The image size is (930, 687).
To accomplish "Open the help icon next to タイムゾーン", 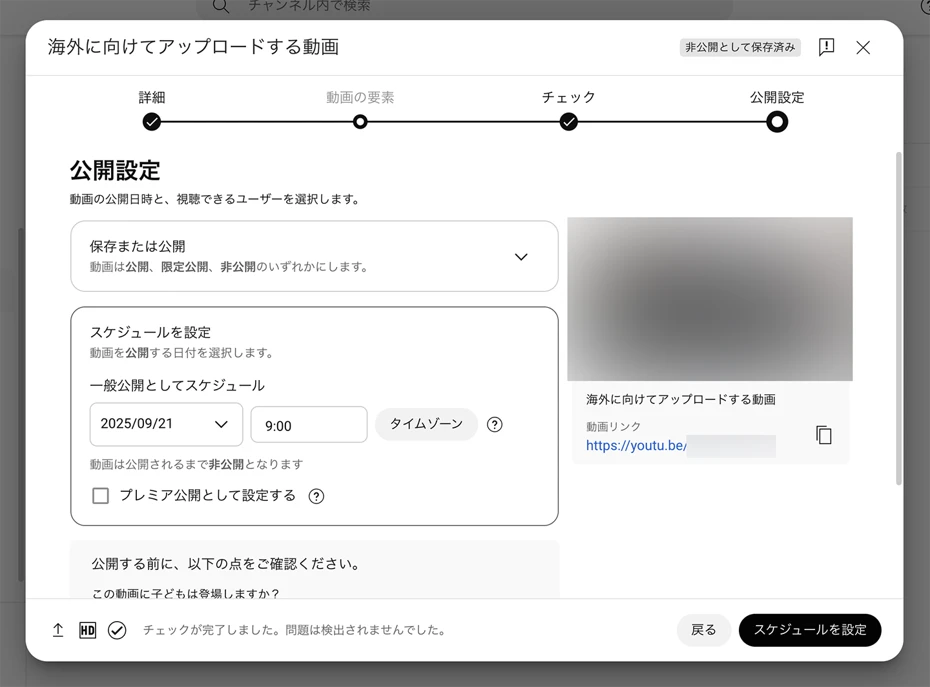I will click(494, 425).
